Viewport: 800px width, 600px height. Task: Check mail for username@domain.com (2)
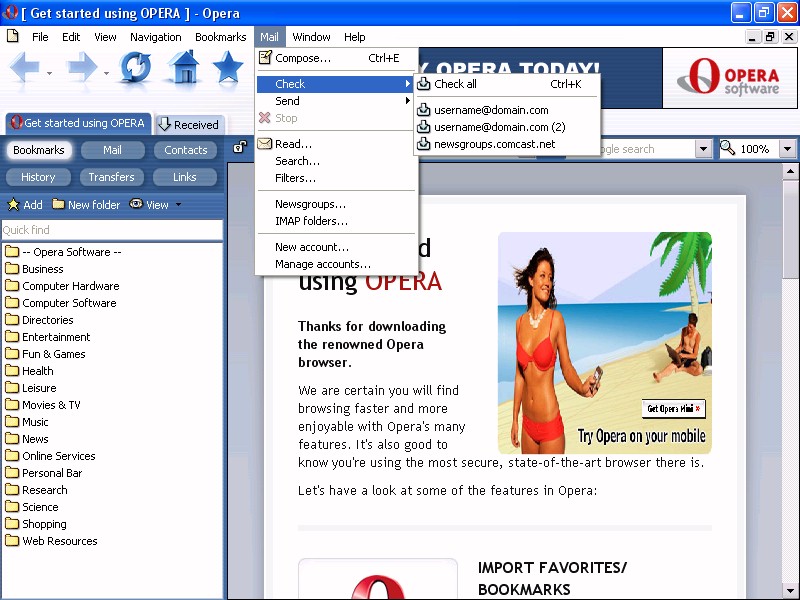[x=507, y=127]
